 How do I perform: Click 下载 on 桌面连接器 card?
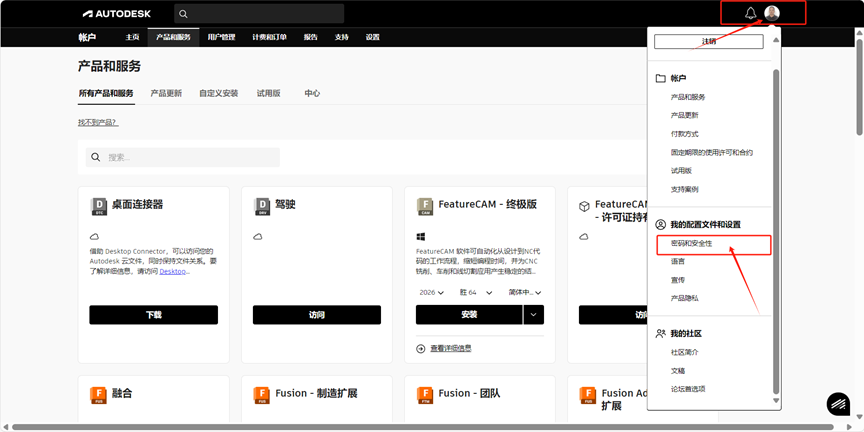tap(154, 315)
